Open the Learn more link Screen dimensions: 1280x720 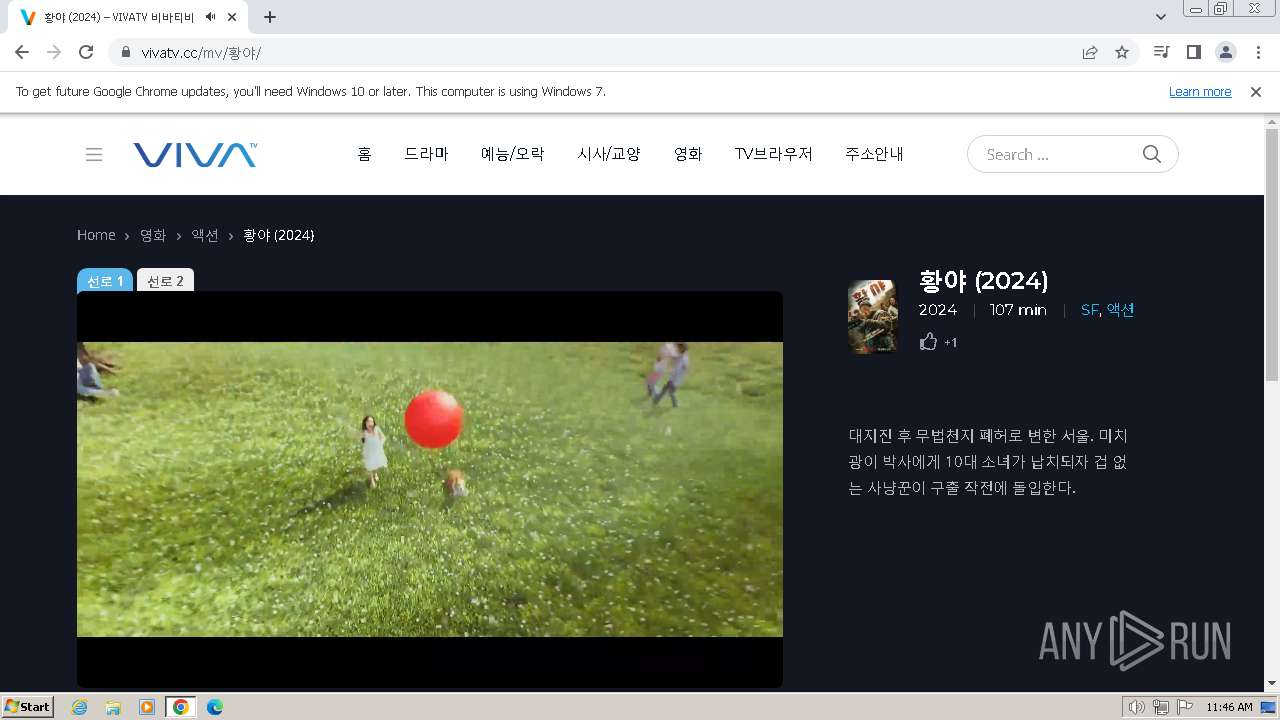tap(1200, 92)
